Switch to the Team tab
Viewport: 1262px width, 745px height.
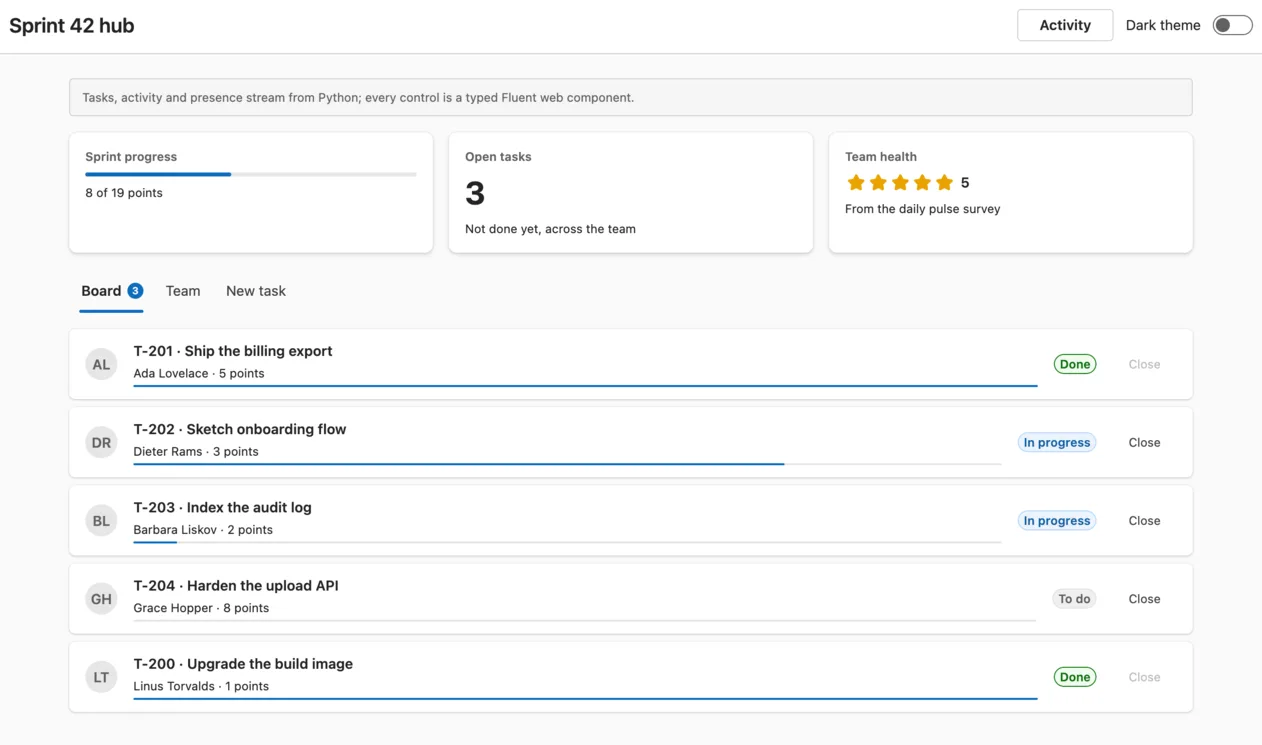pos(183,291)
